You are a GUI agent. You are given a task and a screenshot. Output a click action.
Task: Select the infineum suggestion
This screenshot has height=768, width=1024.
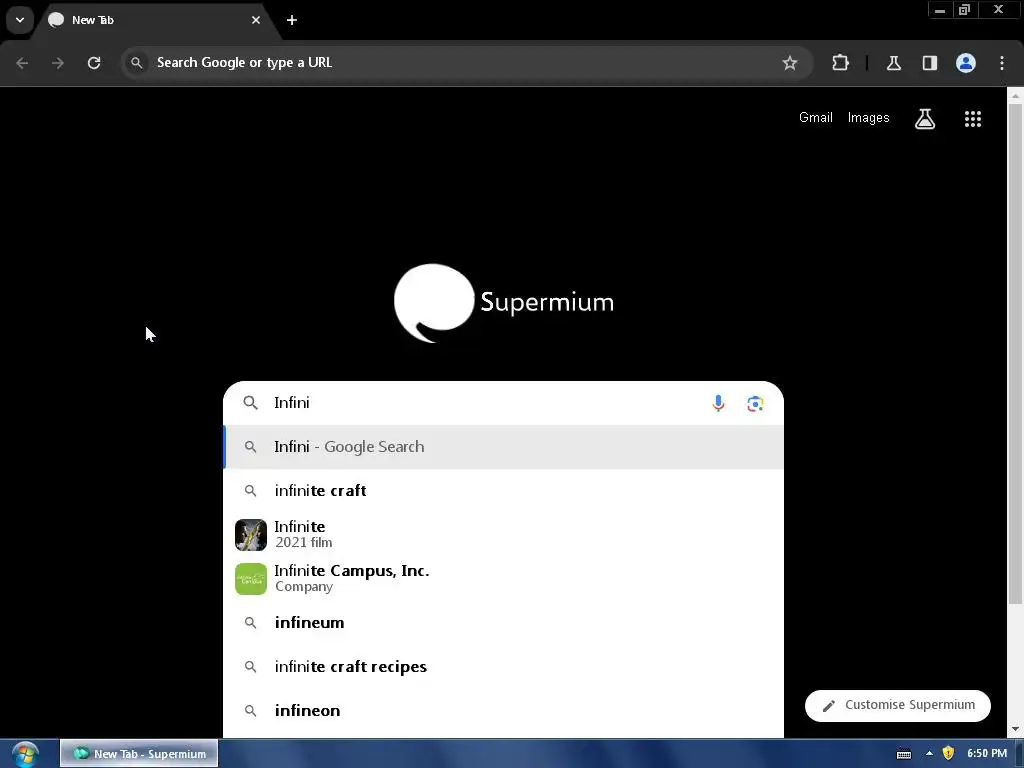tap(504, 622)
